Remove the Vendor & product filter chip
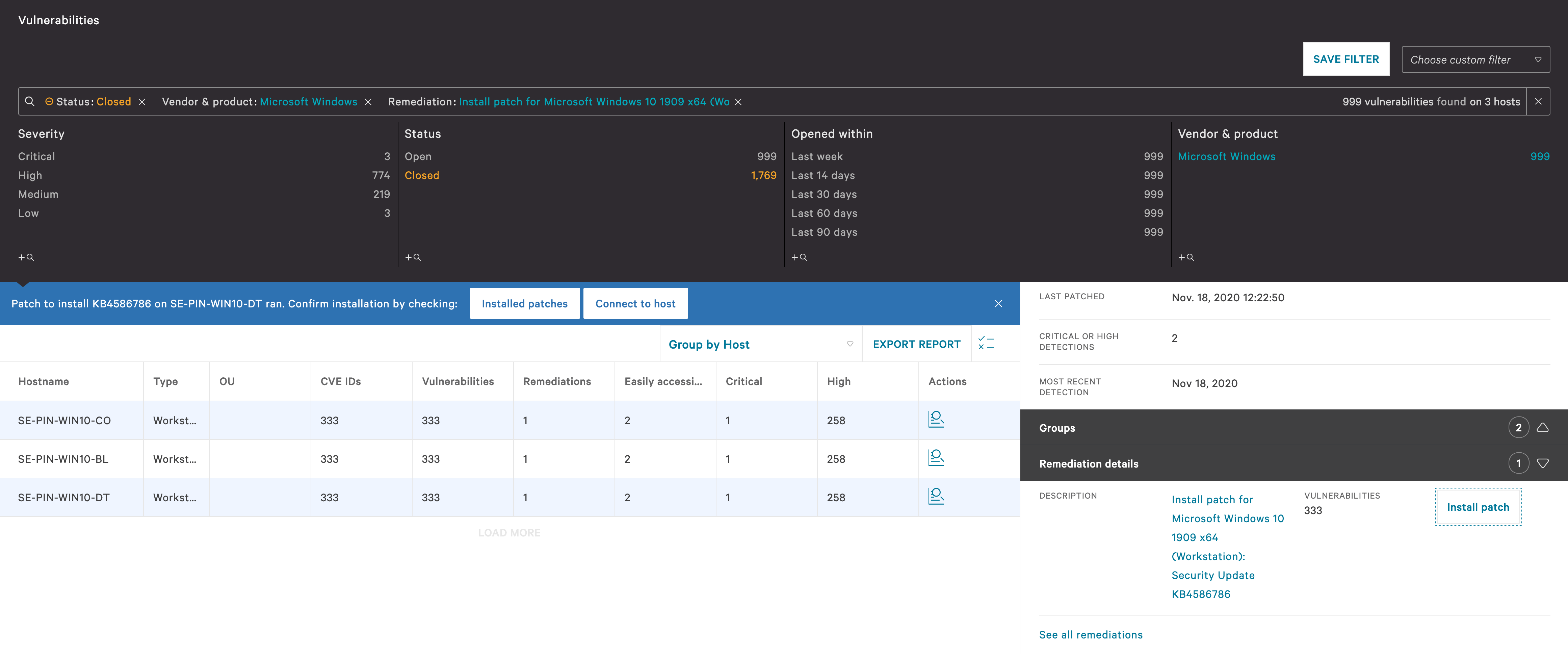This screenshot has width=1568, height=654. point(368,102)
